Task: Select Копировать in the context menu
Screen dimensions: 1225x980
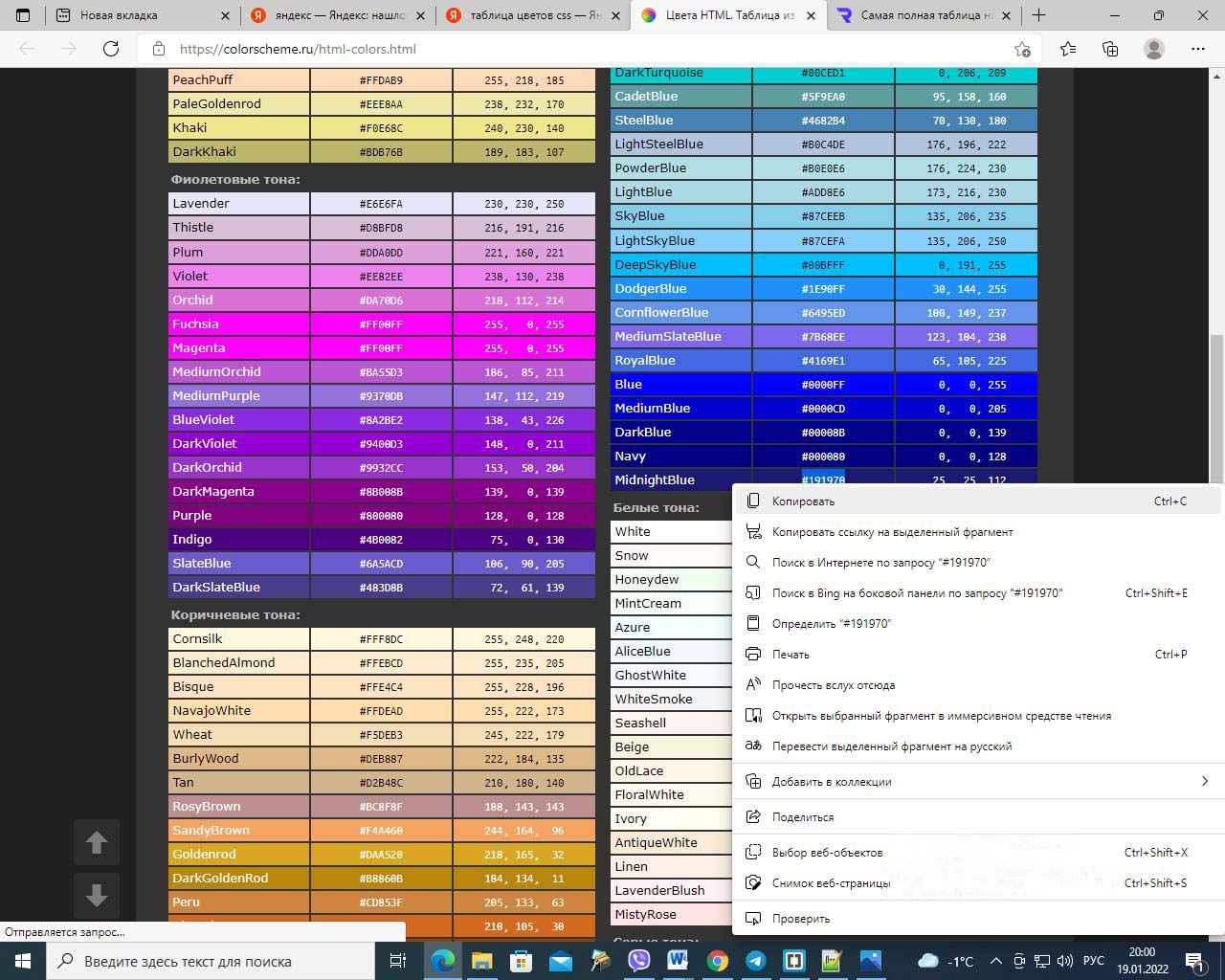Action: 803,501
